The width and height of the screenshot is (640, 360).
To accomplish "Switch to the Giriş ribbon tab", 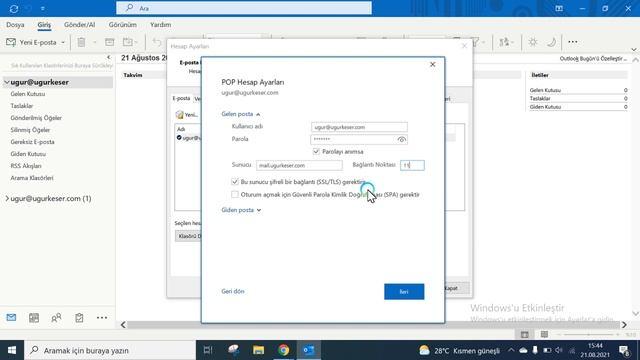I will (44, 25).
